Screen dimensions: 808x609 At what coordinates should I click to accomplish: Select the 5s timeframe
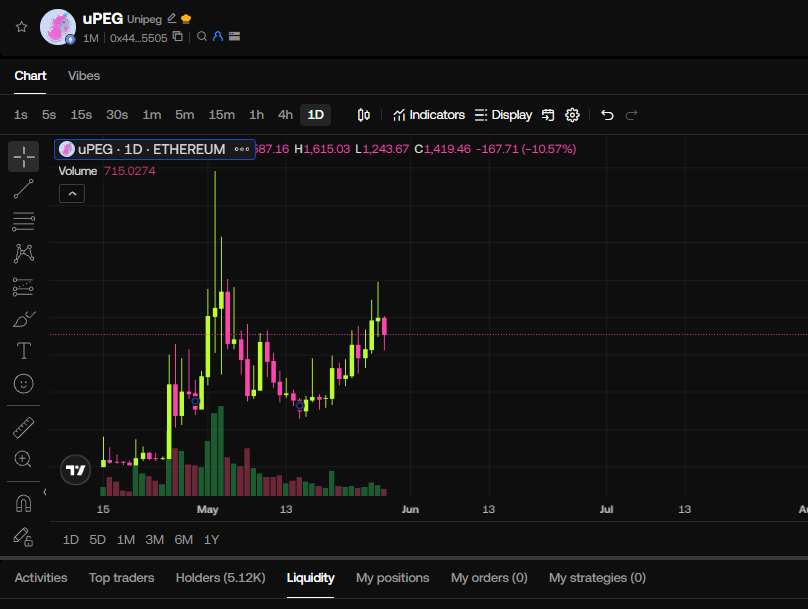(49, 115)
